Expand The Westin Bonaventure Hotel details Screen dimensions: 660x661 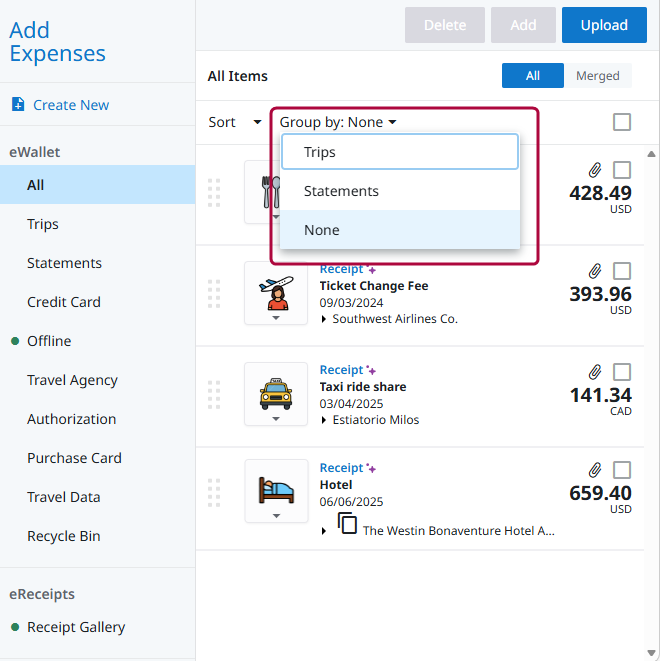click(324, 531)
